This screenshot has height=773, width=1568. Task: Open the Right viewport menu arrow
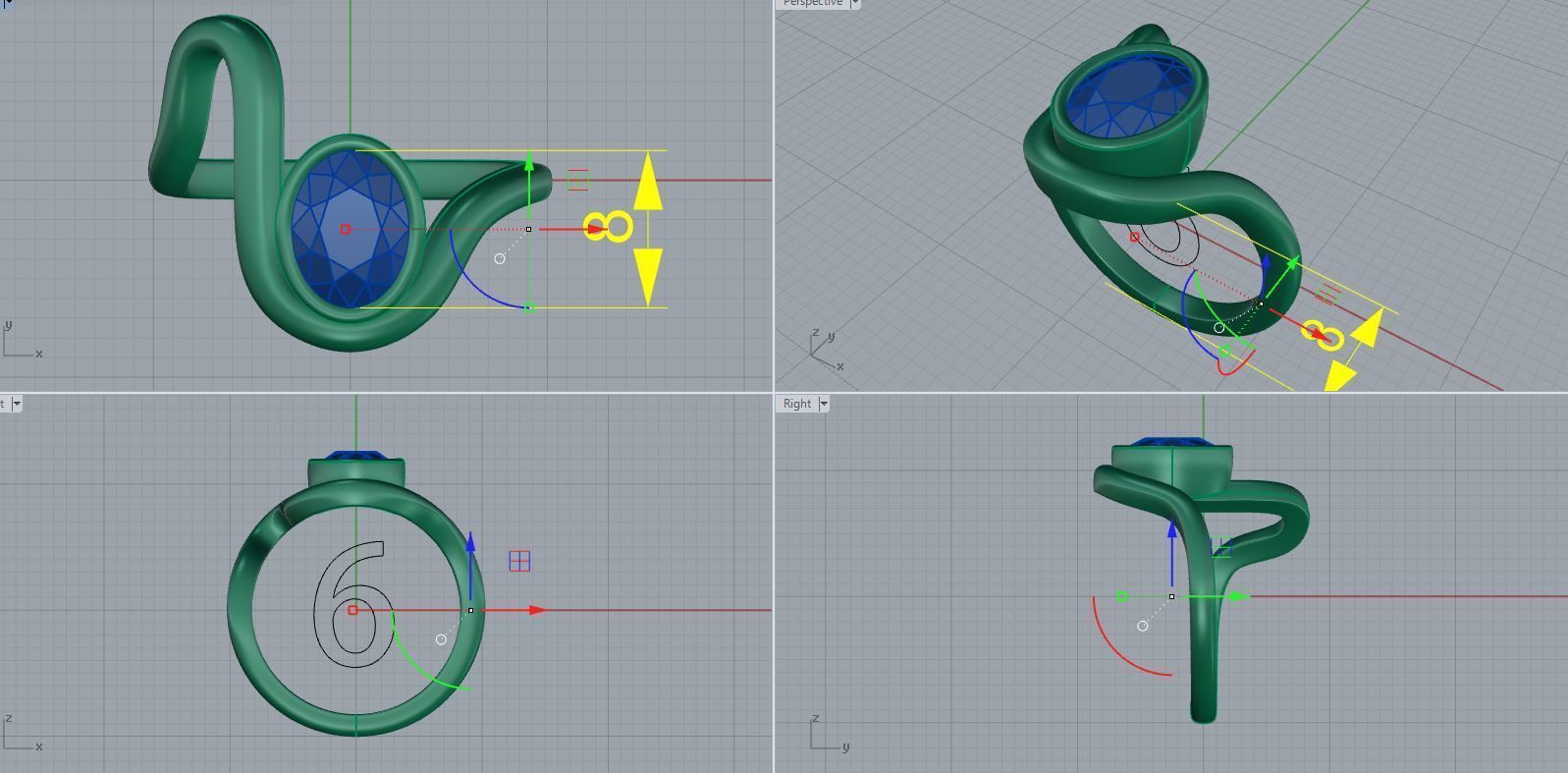(x=824, y=404)
